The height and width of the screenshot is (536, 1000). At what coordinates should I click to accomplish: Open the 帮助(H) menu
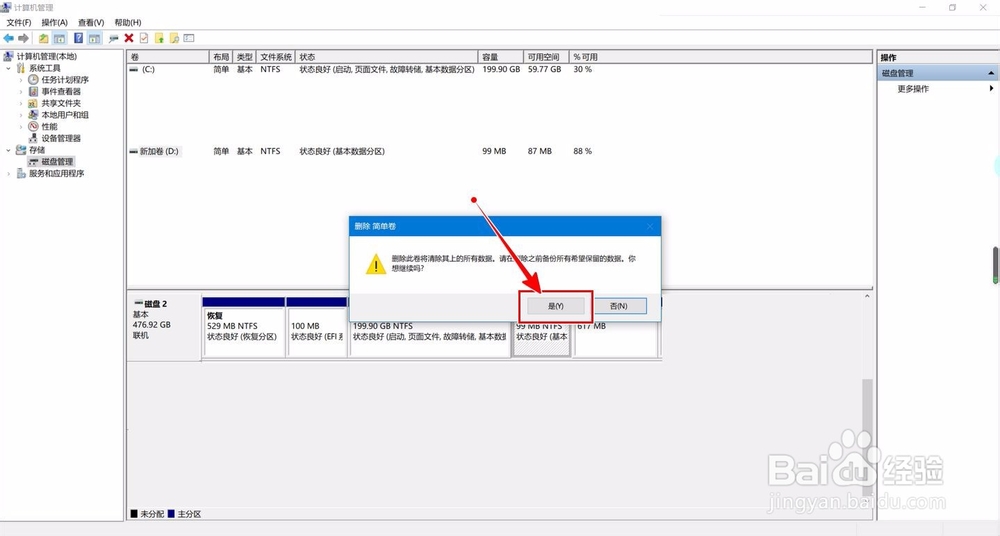[128, 22]
